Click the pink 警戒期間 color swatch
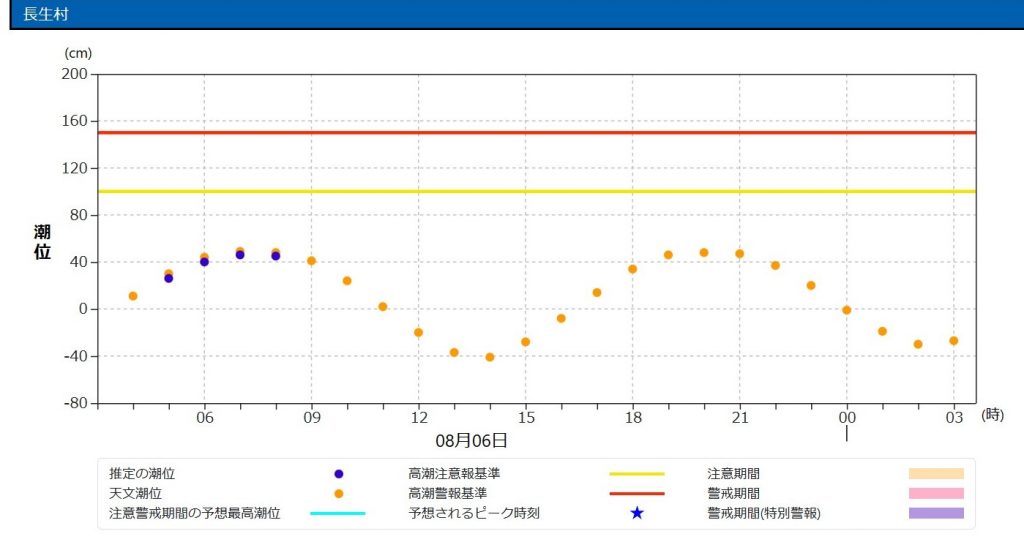 [x=936, y=494]
